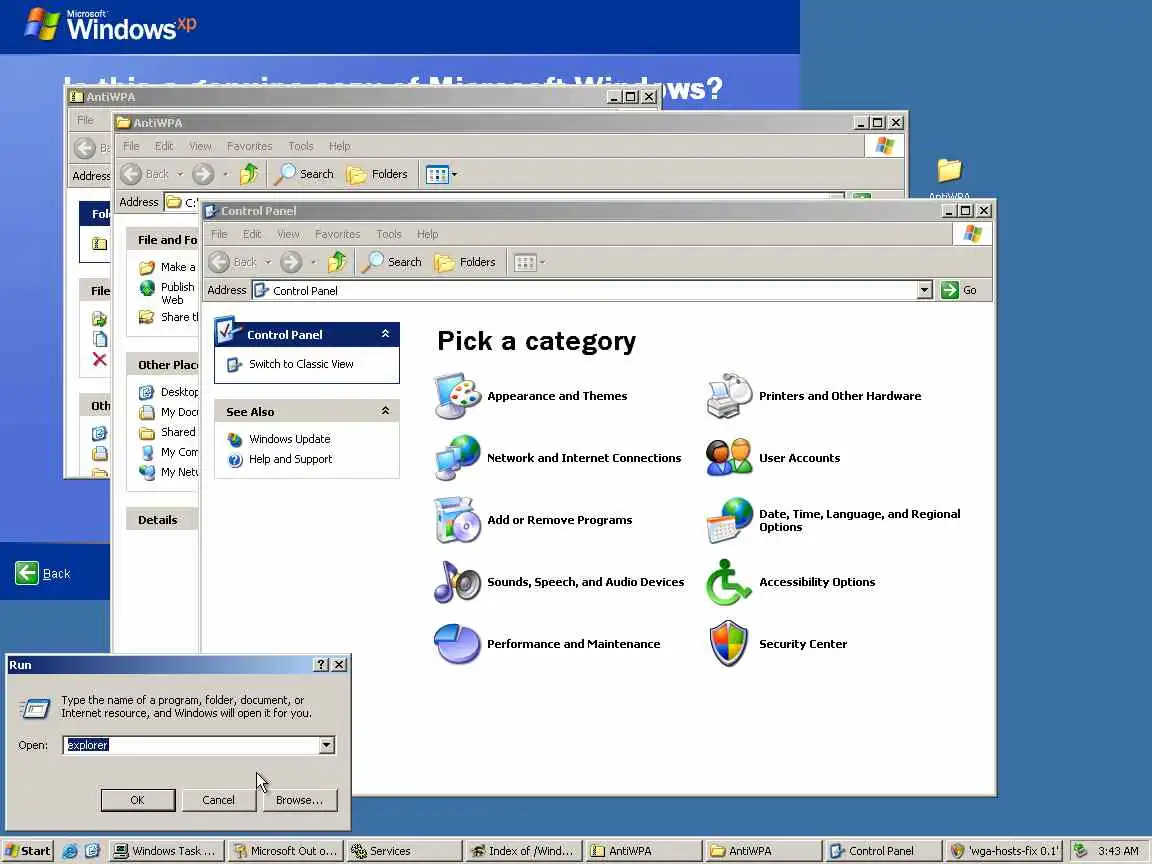Click Control Panel address bar field

point(584,290)
